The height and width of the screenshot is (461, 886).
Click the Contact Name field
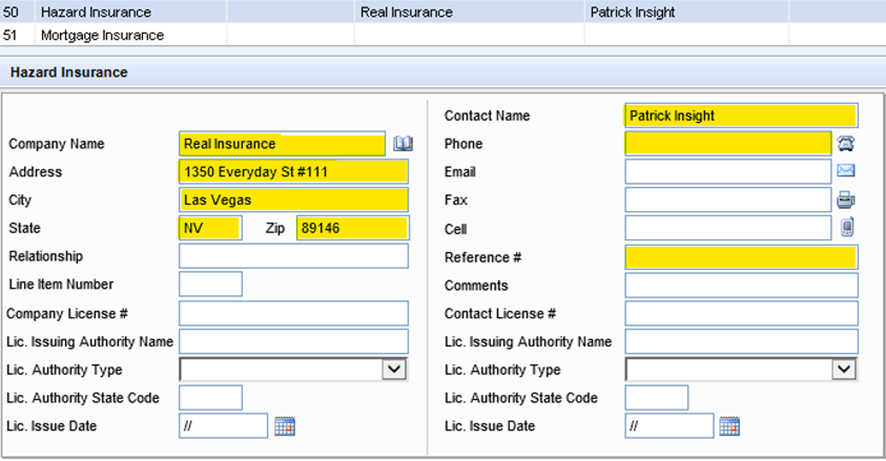pos(741,116)
